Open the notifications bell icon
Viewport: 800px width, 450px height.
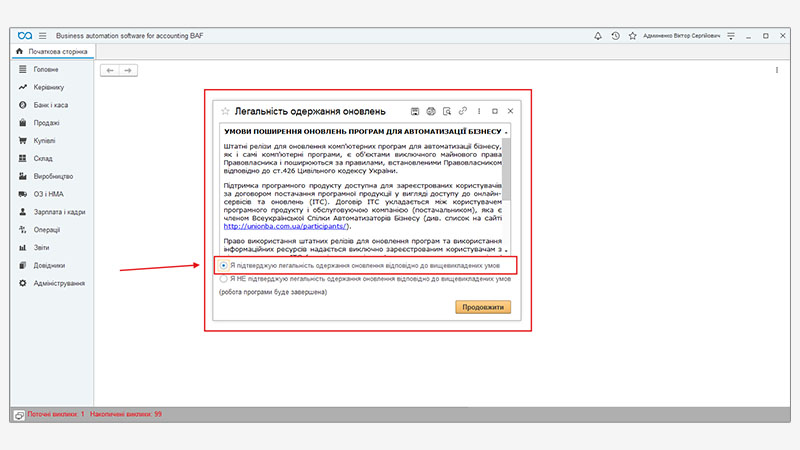[x=598, y=35]
